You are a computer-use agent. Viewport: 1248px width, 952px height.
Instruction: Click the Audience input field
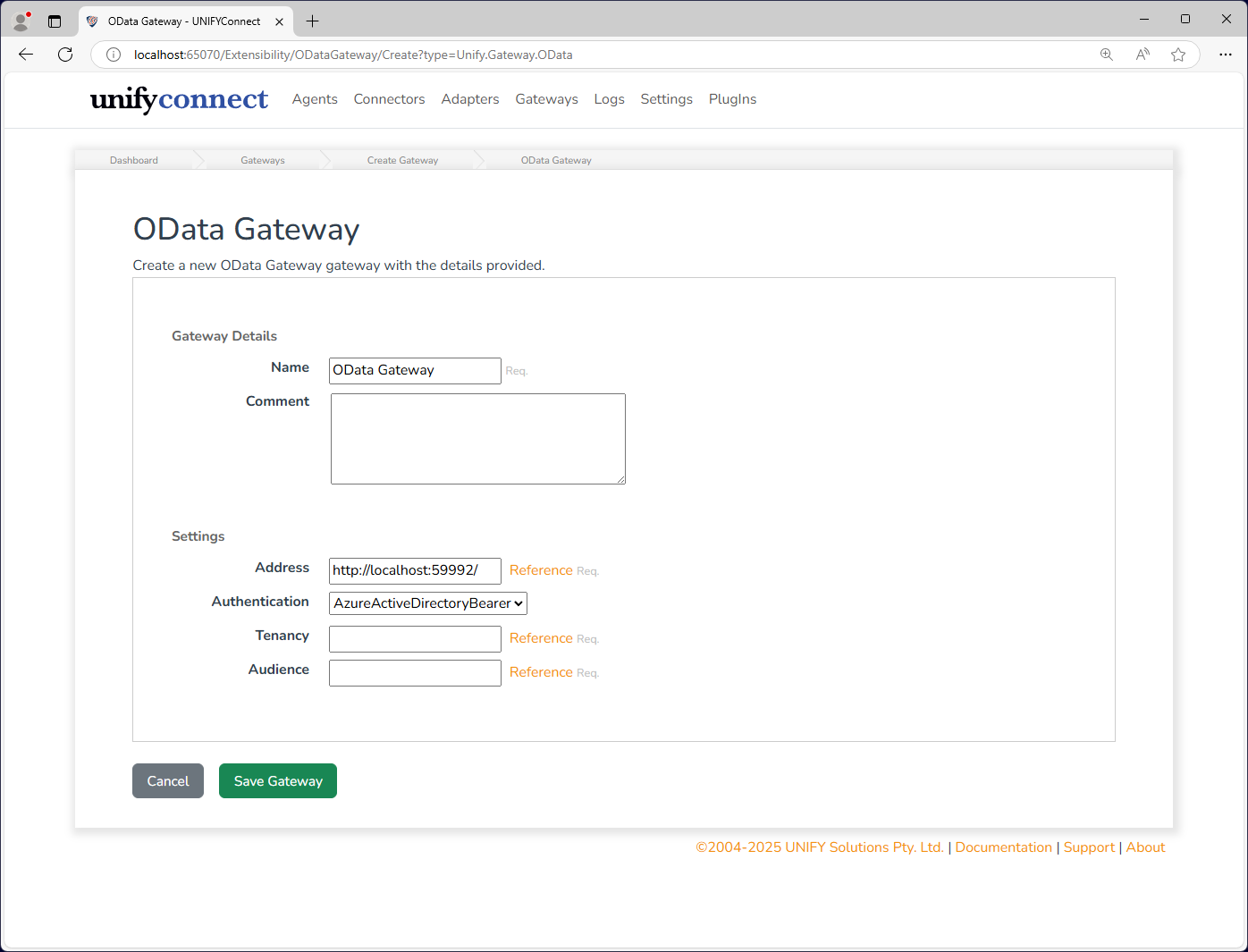[415, 672]
